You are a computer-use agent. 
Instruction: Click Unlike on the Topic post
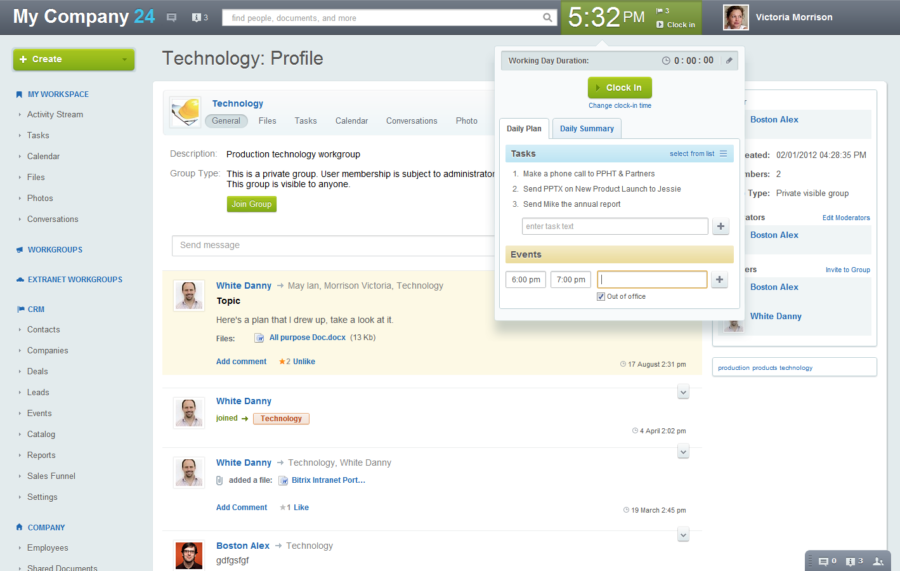[x=304, y=362]
